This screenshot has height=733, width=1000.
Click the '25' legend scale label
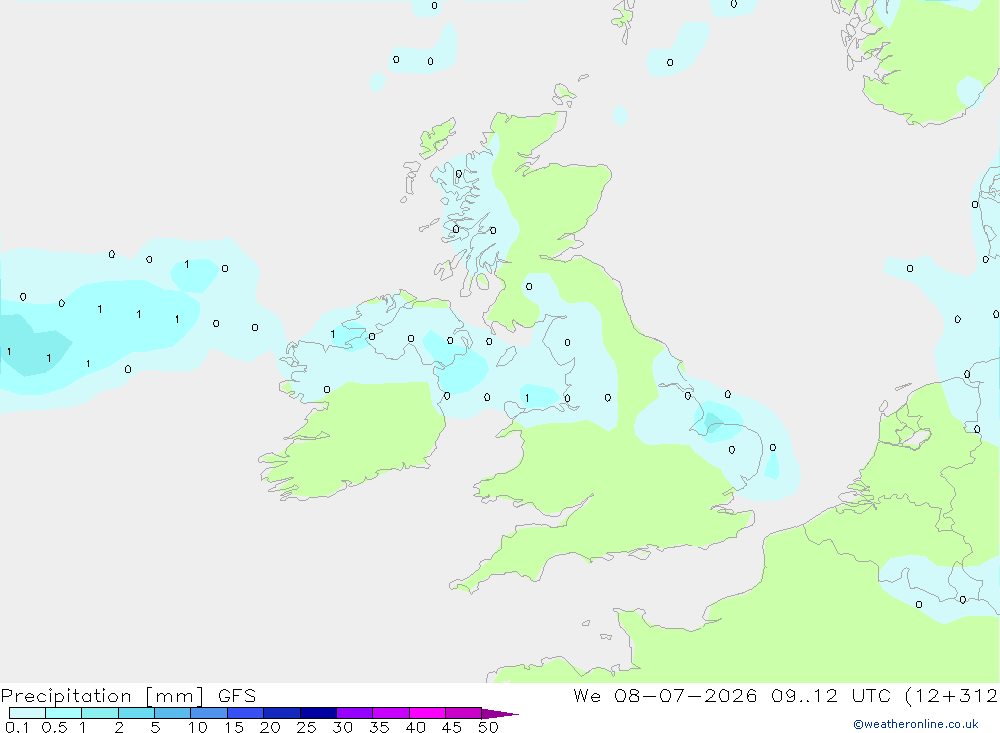coord(306,727)
